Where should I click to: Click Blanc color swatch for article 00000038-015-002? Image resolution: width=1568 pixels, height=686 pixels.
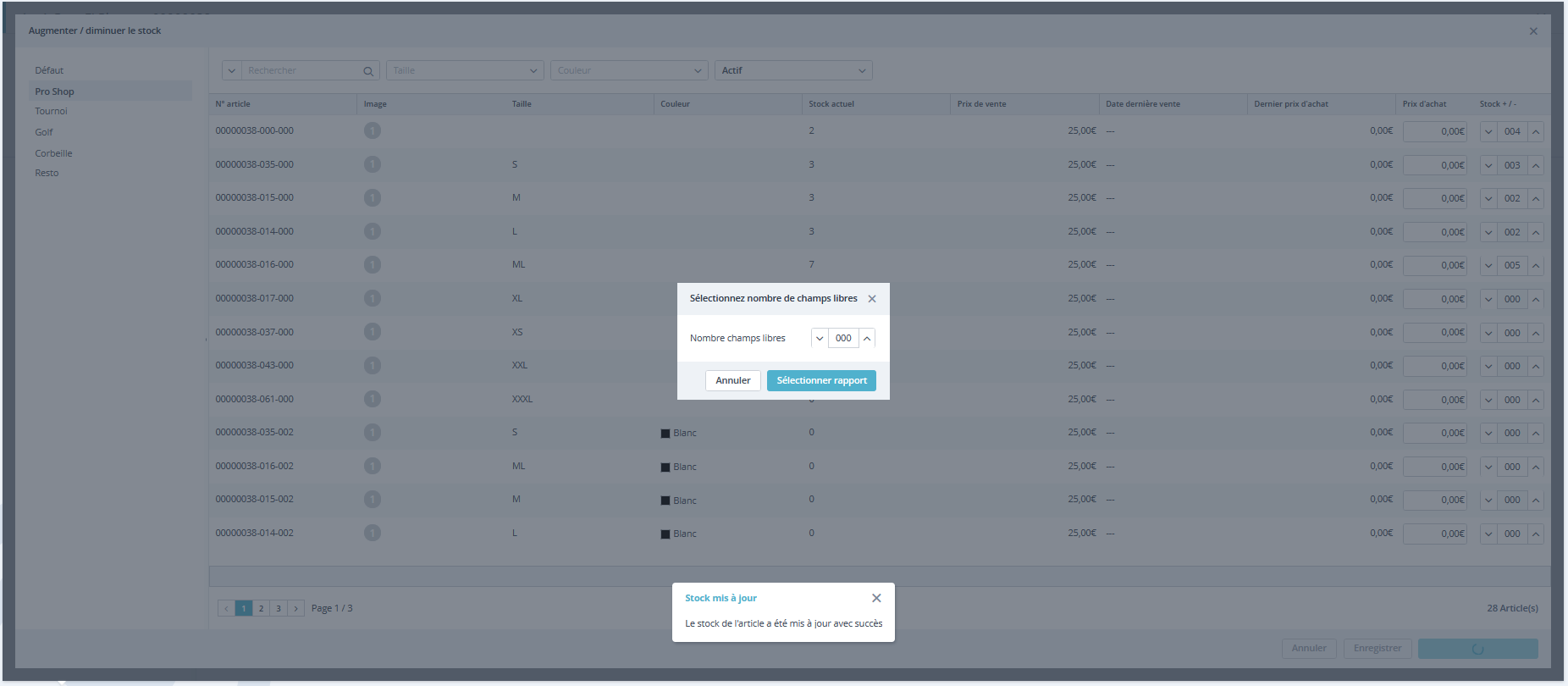665,501
